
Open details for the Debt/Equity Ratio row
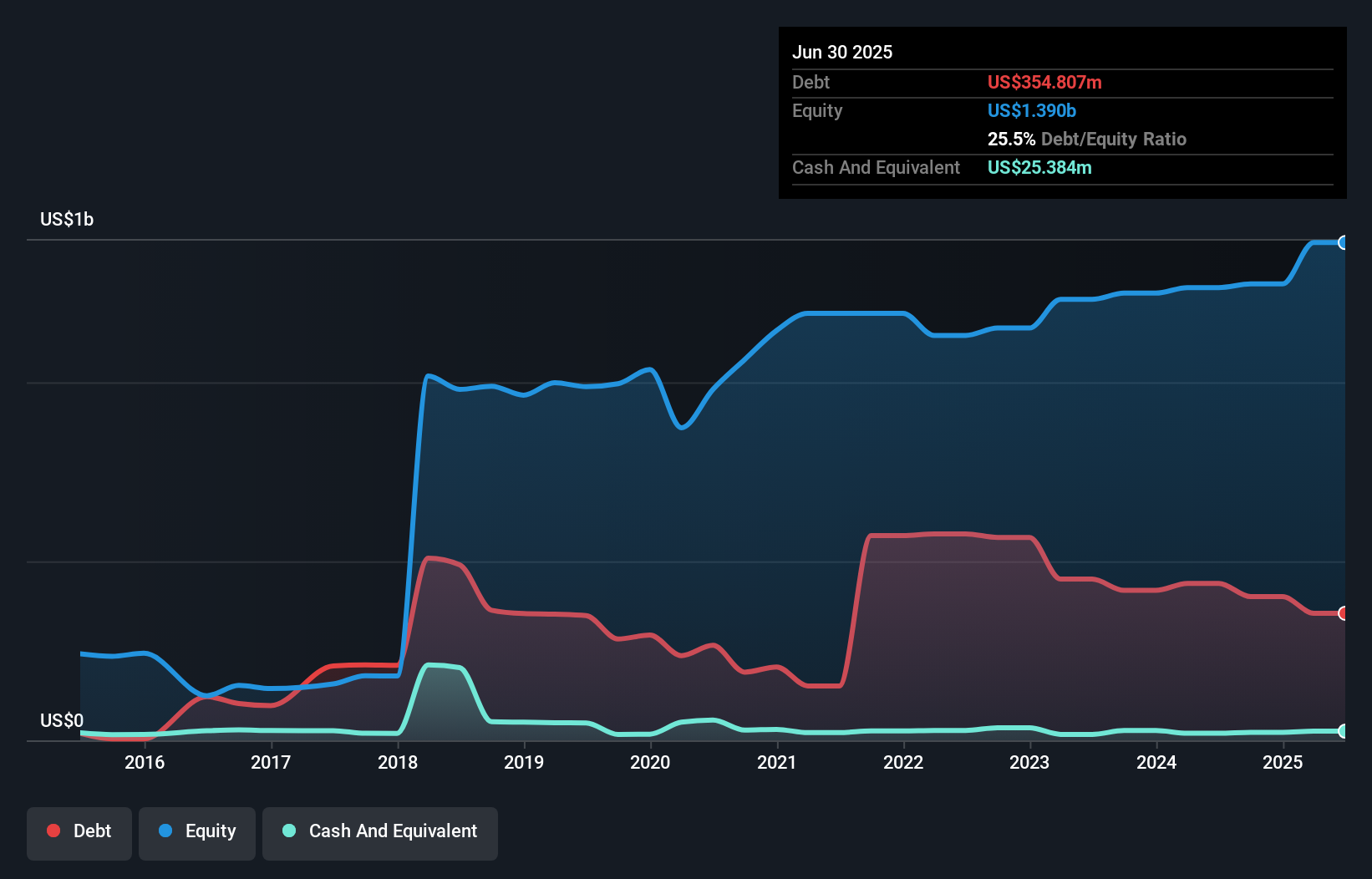click(1086, 139)
